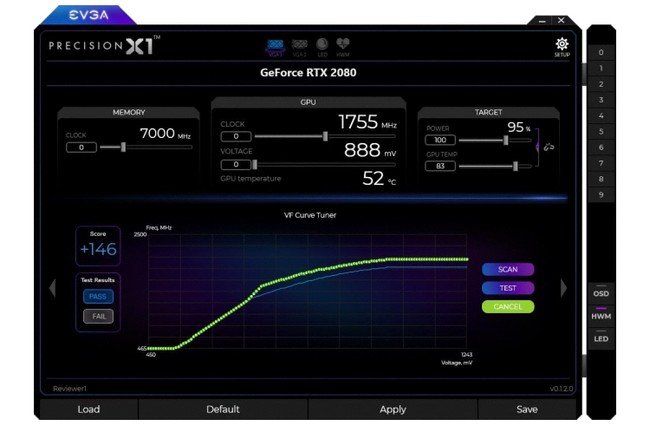Select profile slot 4
The image size is (650, 426).
click(601, 116)
